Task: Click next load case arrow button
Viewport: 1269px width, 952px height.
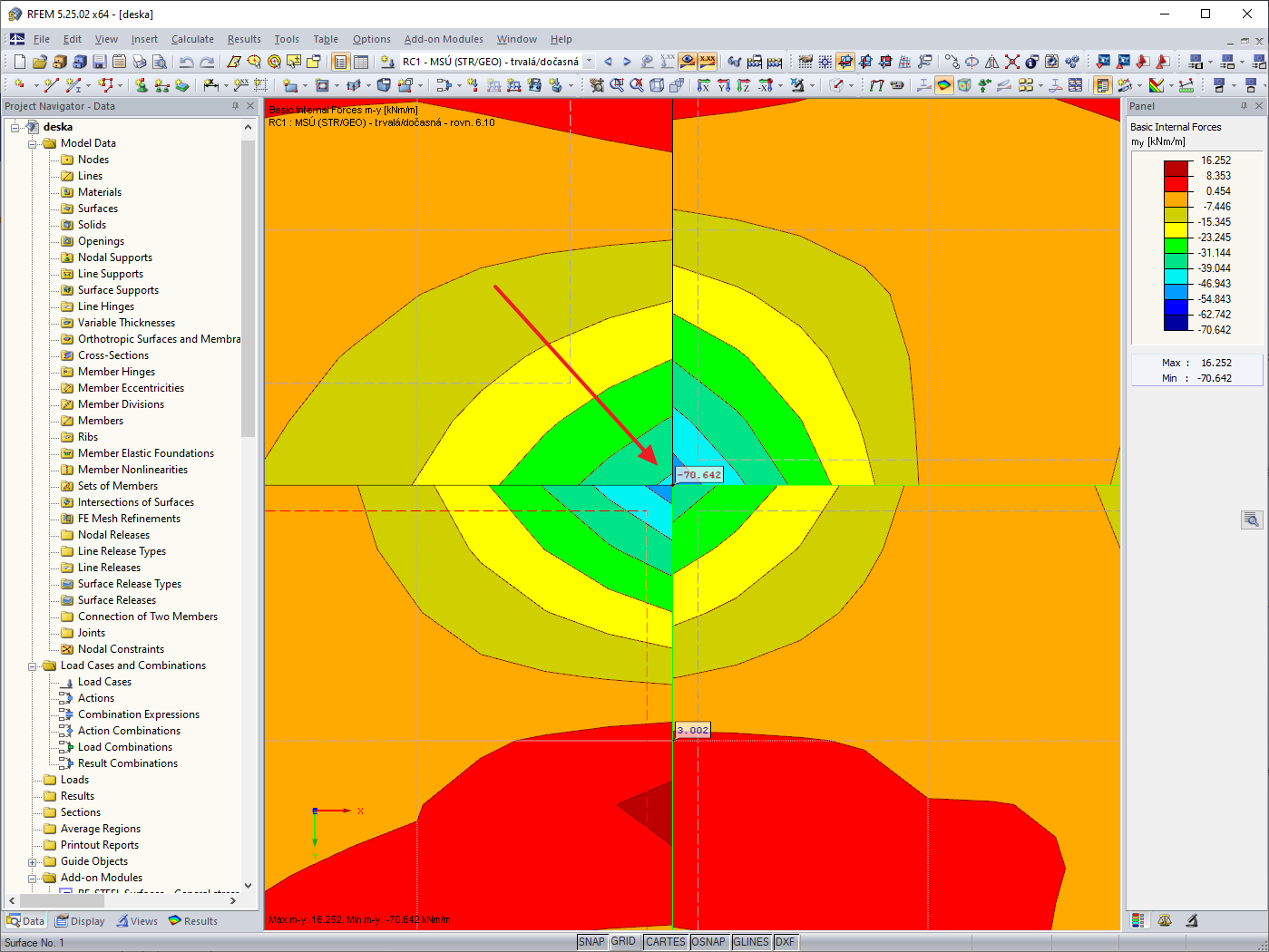Action: [x=627, y=62]
